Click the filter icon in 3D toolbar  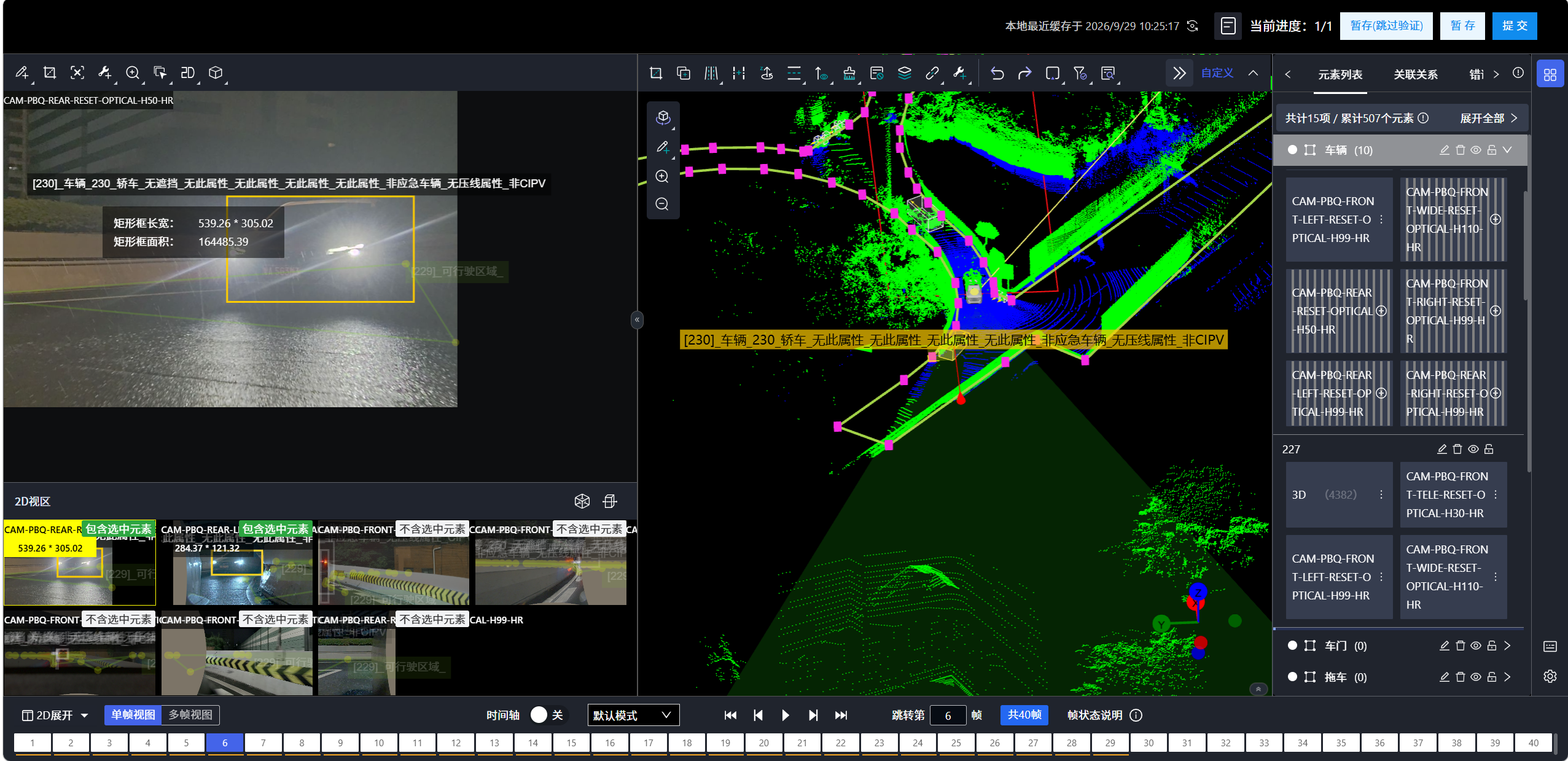[1080, 74]
